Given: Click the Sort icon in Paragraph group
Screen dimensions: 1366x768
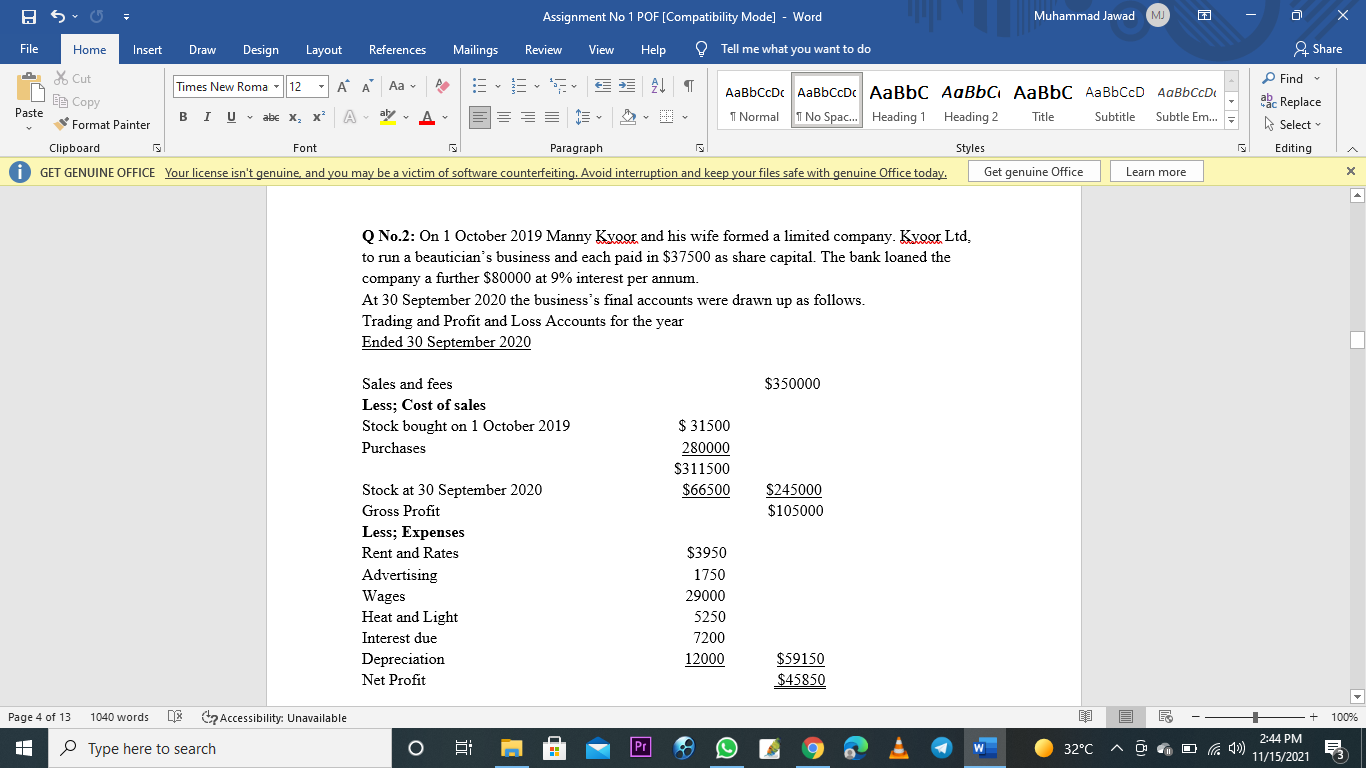Looking at the screenshot, I should (x=655, y=88).
